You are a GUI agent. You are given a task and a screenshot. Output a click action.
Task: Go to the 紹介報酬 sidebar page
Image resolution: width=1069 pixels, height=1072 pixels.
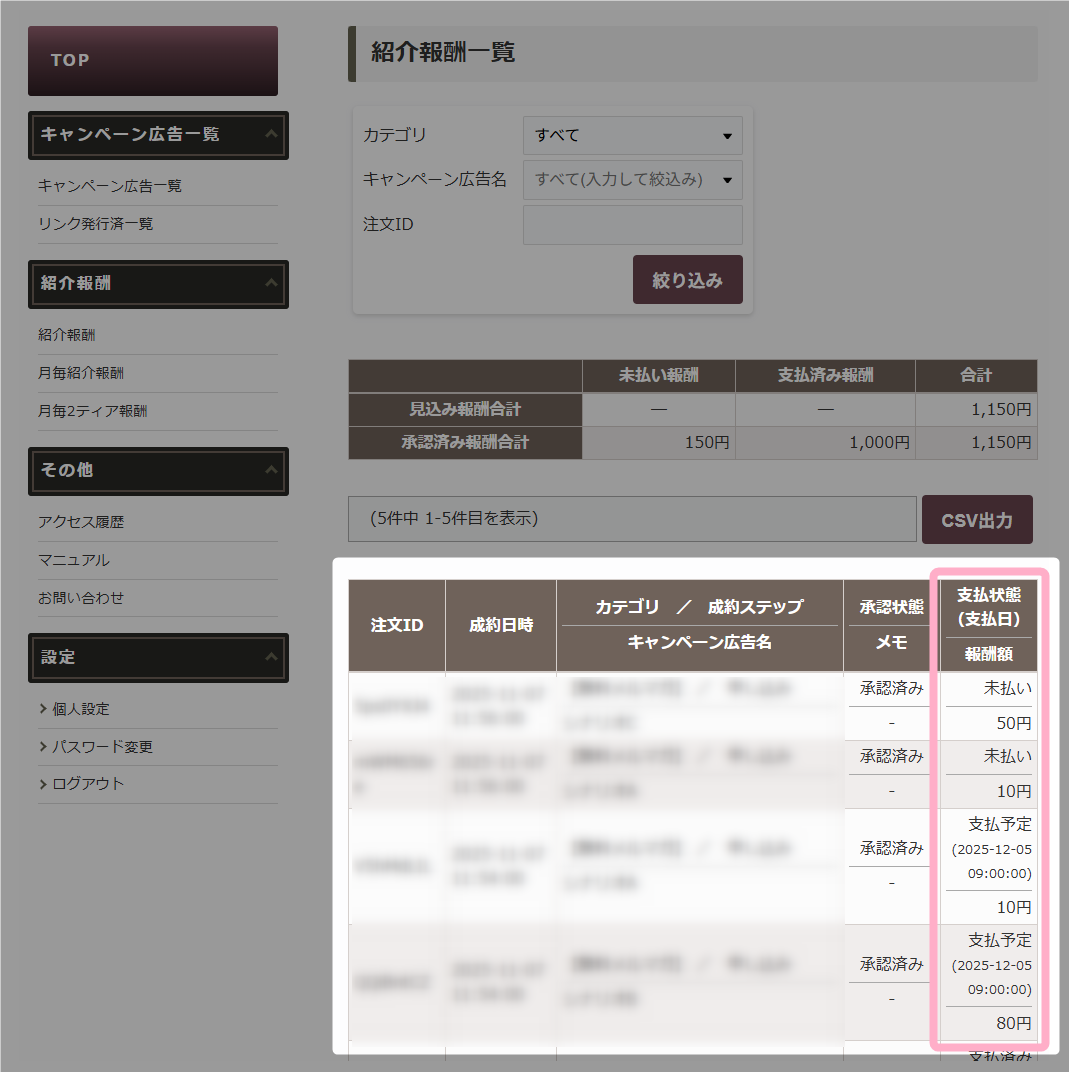pyautogui.click(x=67, y=335)
